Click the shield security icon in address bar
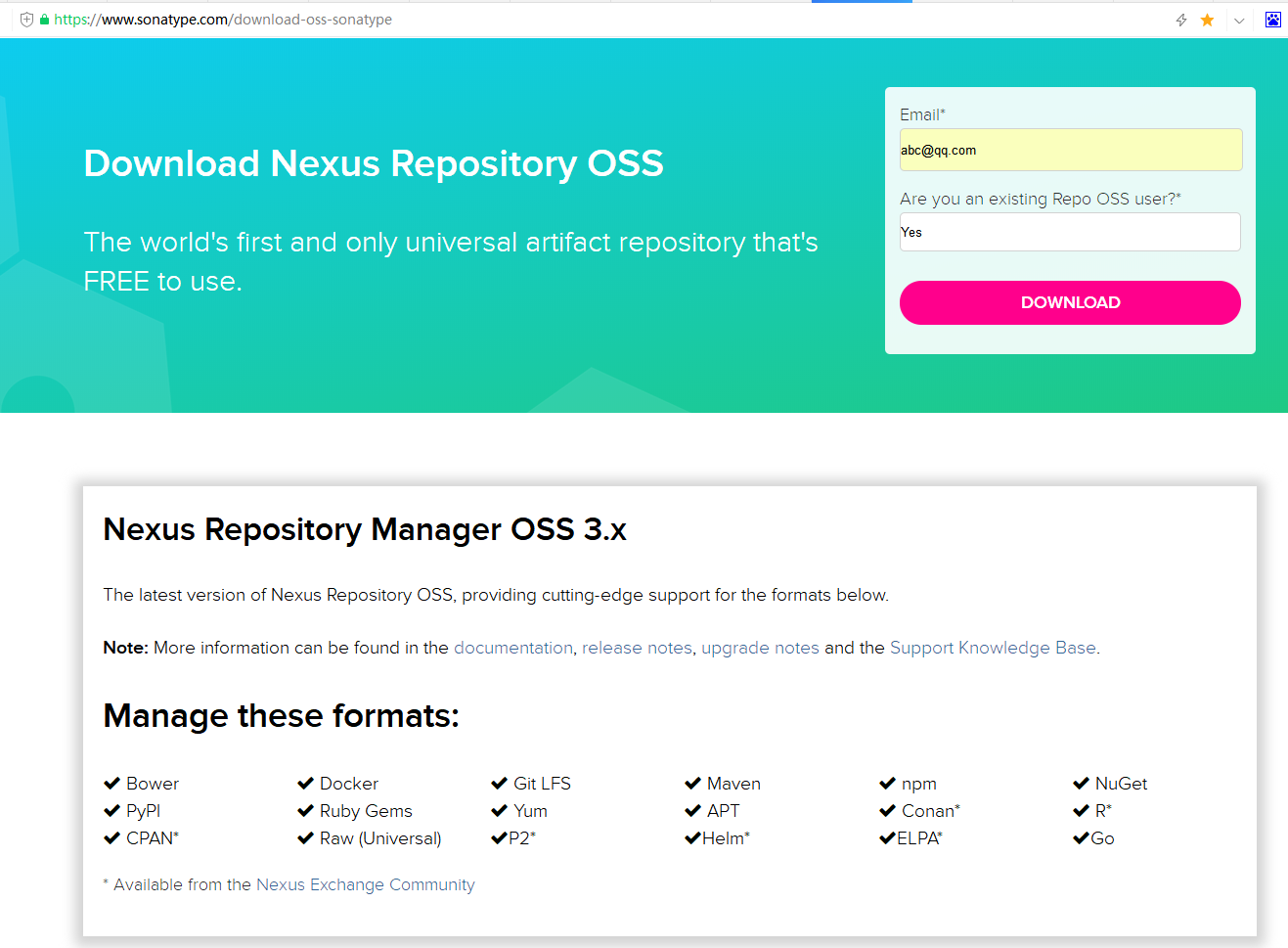Image resolution: width=1288 pixels, height=948 pixels. 26,20
